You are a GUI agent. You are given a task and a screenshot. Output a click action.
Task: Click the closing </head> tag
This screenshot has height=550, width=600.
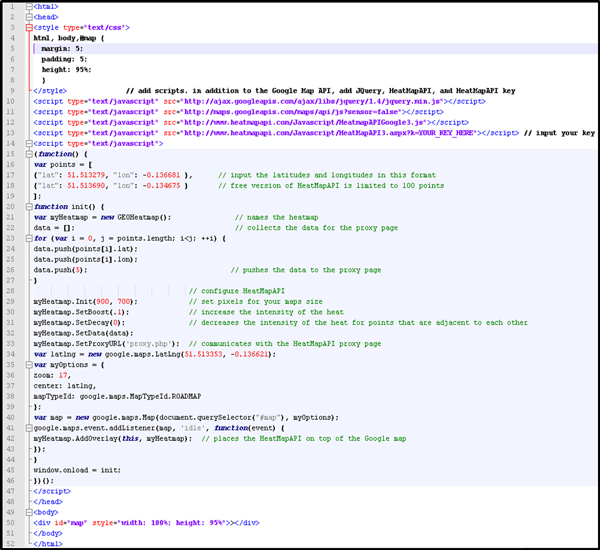[48, 501]
